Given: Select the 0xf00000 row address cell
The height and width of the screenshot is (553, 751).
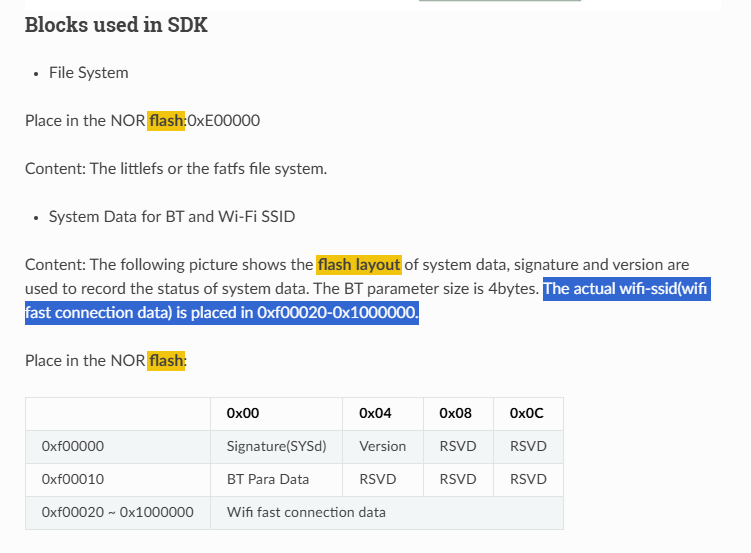Looking at the screenshot, I should (118, 446).
